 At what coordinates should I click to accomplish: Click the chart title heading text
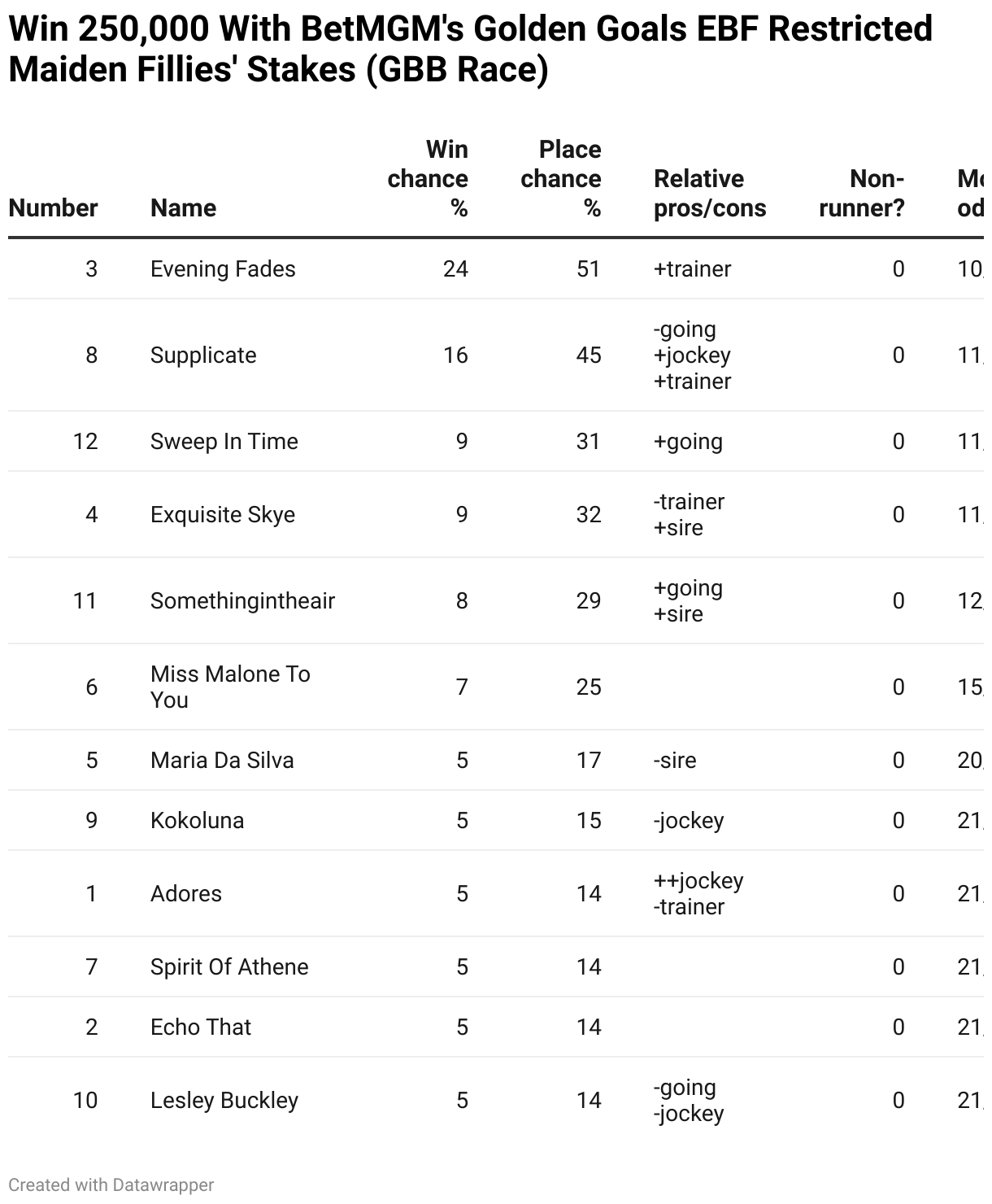pyautogui.click(x=470, y=50)
